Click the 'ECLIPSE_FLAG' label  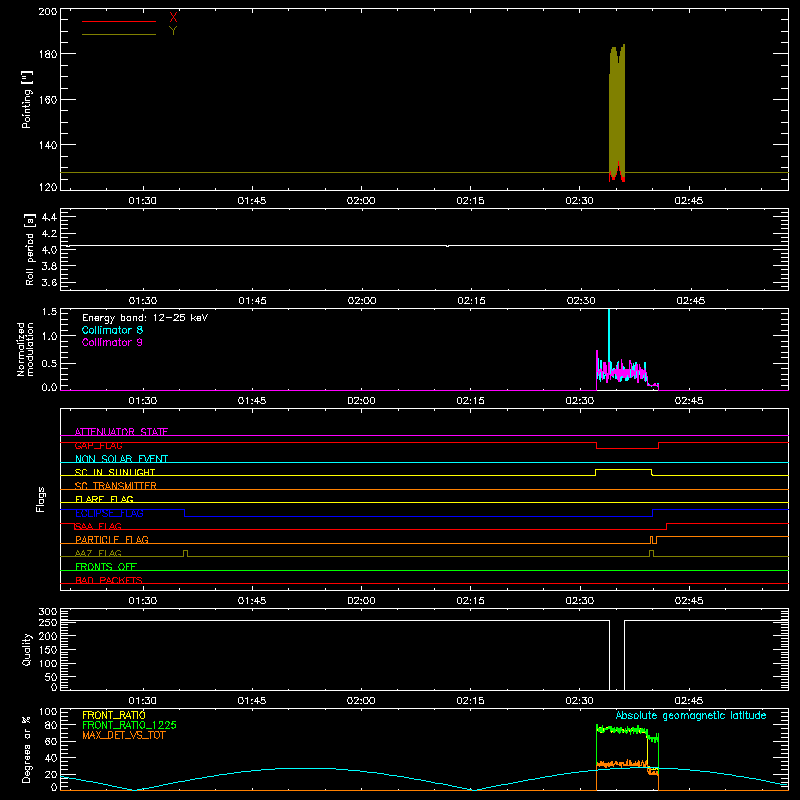[x=109, y=513]
